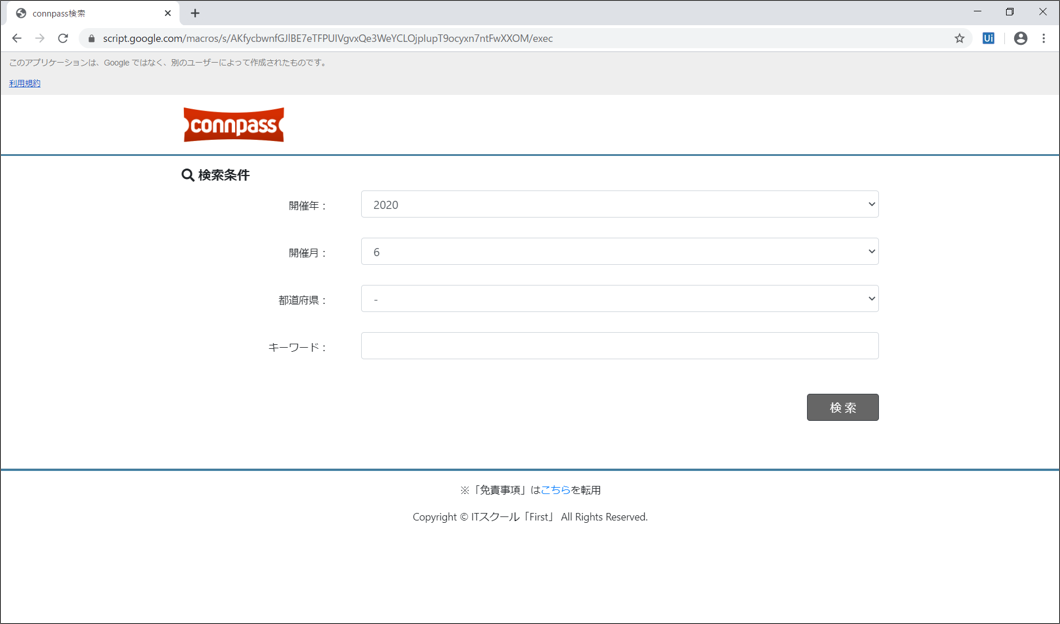Follow the こちら link in the footer
Image resolution: width=1060 pixels, height=624 pixels.
tap(555, 490)
